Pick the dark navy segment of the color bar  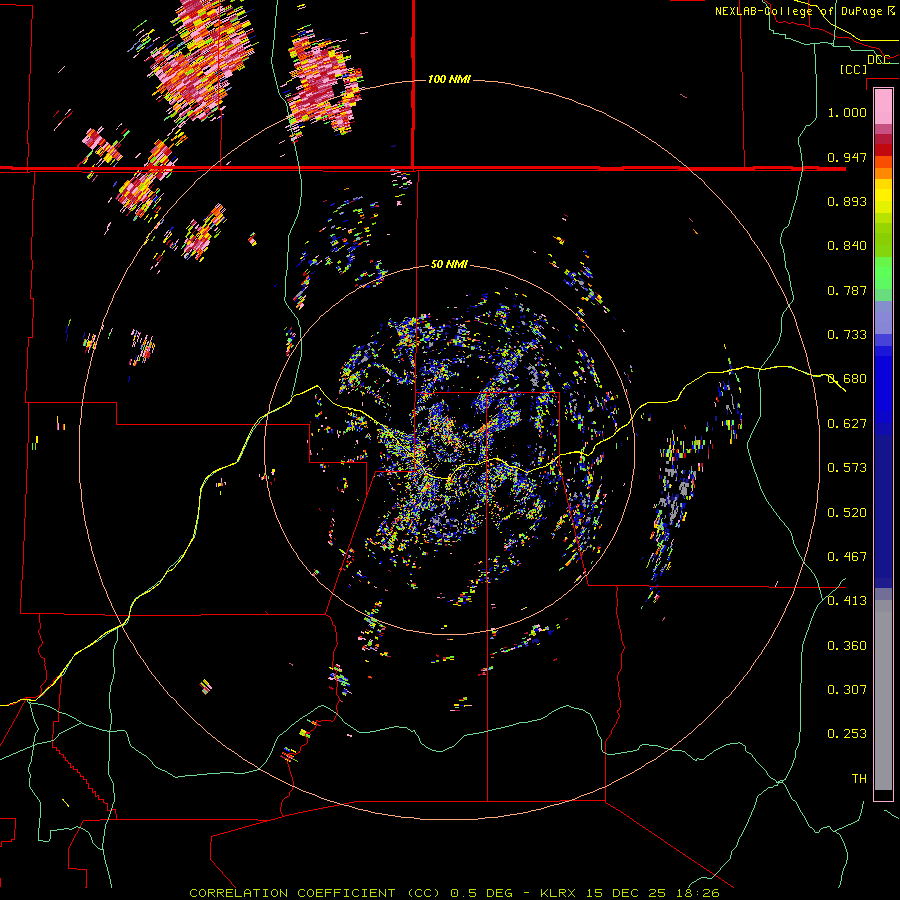tap(883, 511)
